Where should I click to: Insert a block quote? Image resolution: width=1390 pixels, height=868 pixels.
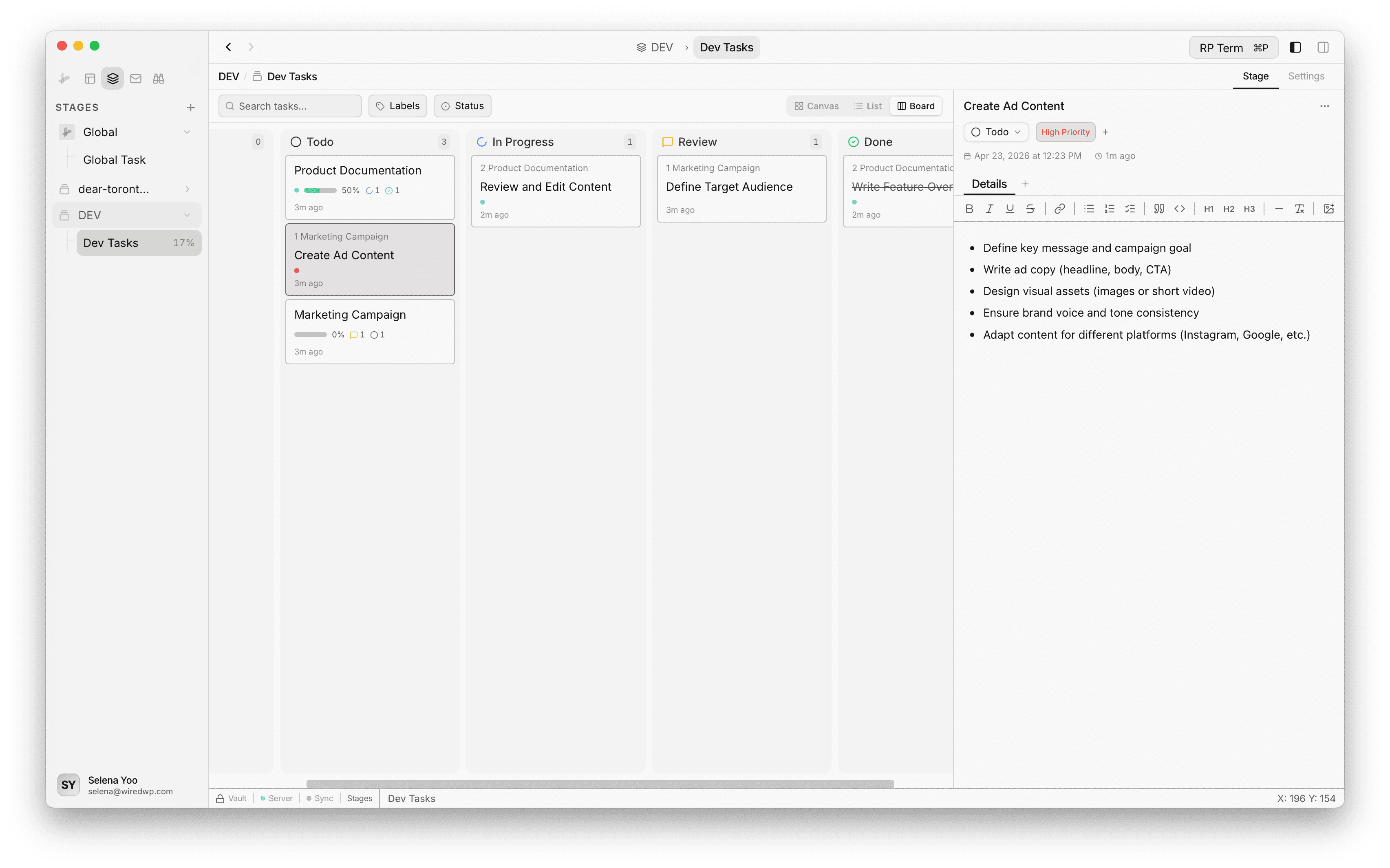coord(1159,209)
